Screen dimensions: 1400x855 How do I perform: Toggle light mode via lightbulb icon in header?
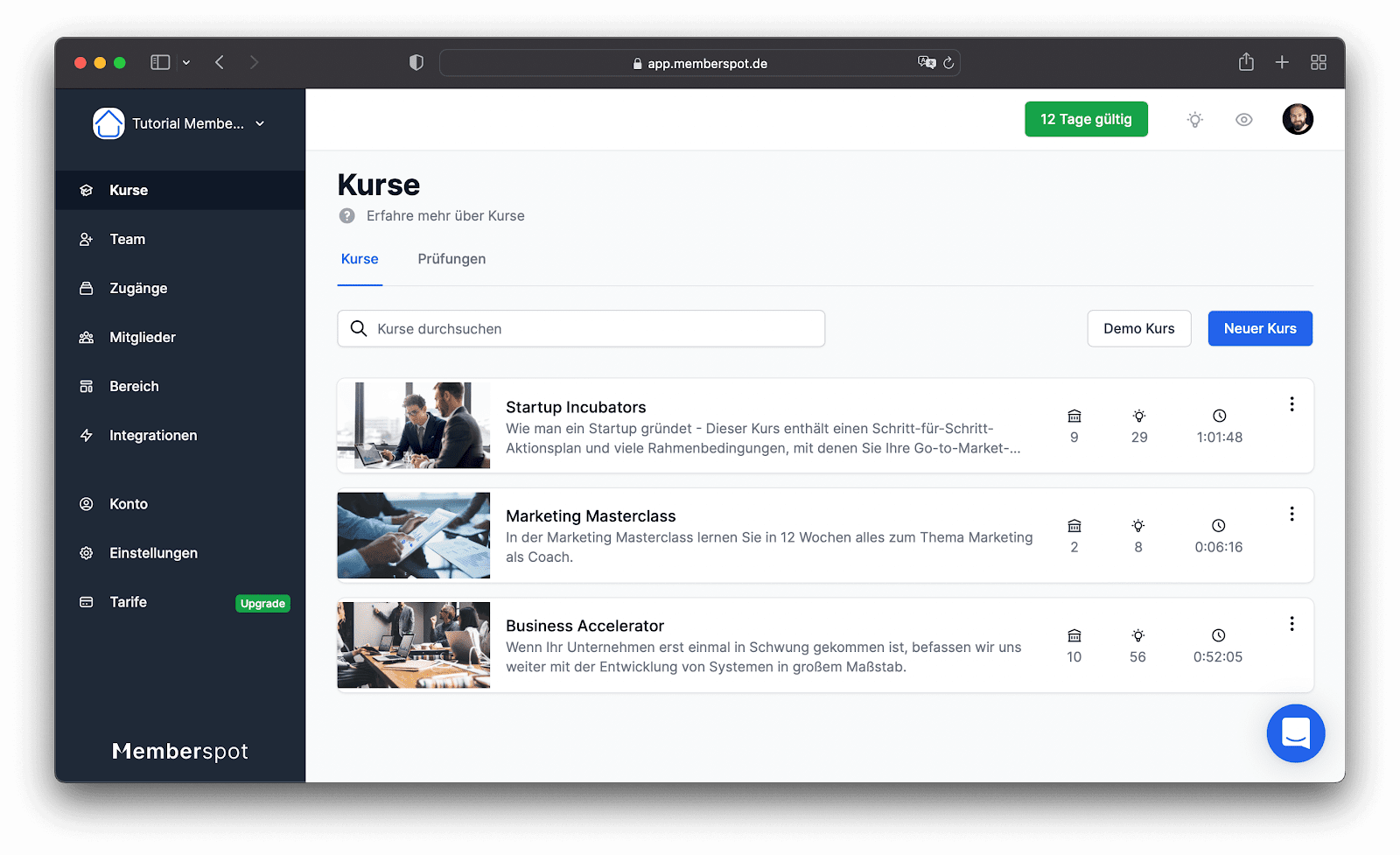(x=1195, y=120)
